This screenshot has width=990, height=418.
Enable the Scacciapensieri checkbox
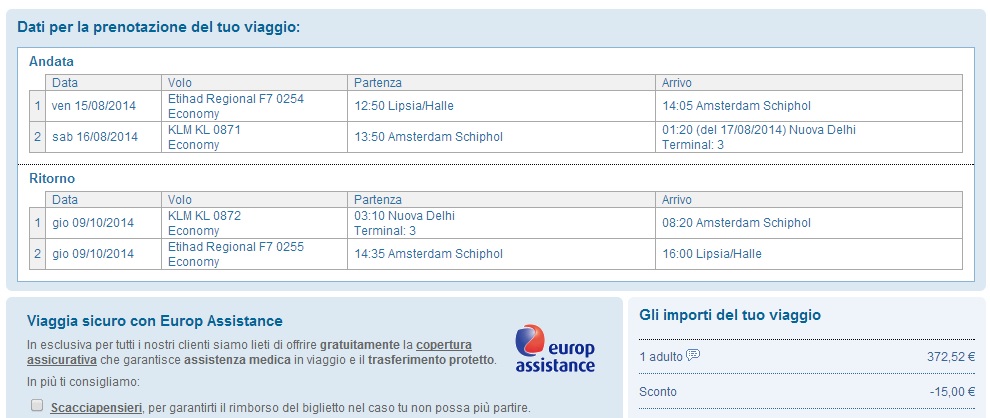pos(37,405)
